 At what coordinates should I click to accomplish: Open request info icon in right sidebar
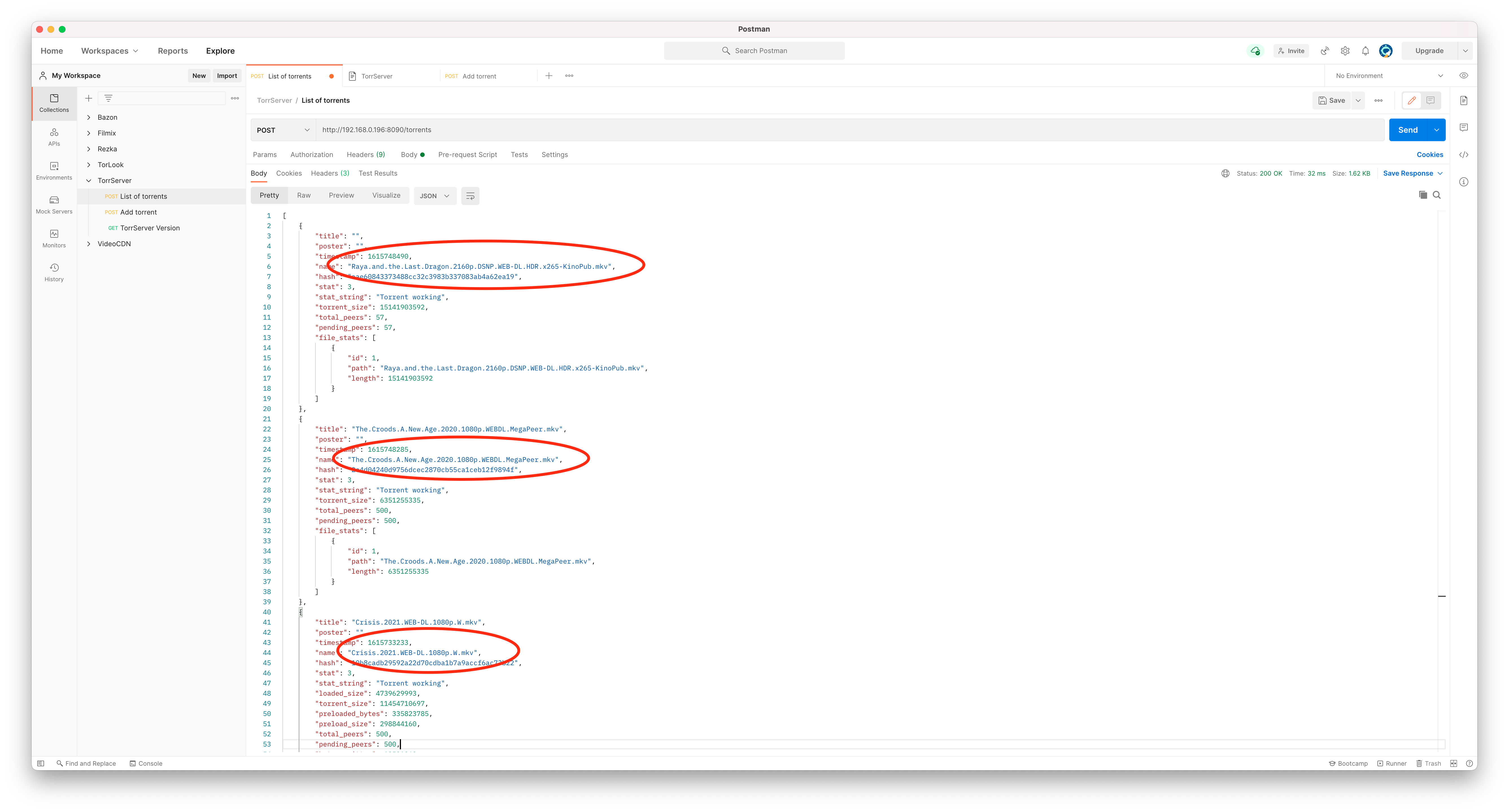pos(1463,182)
